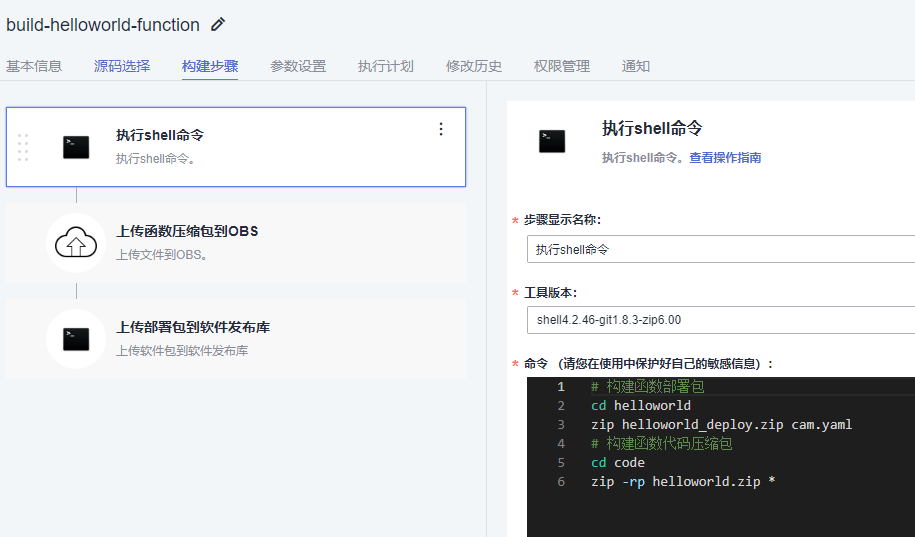This screenshot has height=537, width=915.
Task: Go to 参数设置 tab
Action: click(x=298, y=66)
